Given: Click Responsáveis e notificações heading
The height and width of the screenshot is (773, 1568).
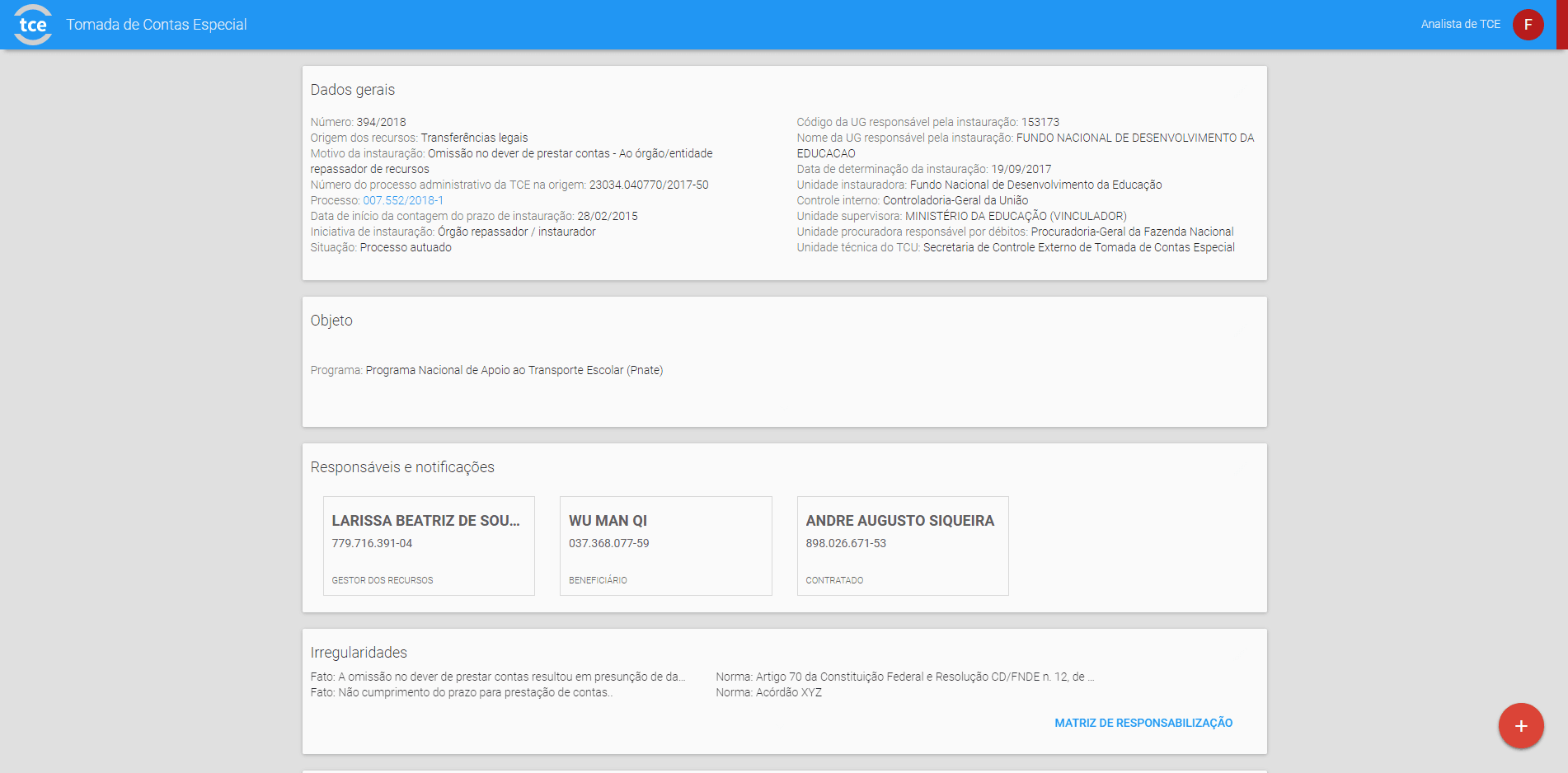Looking at the screenshot, I should point(402,467).
